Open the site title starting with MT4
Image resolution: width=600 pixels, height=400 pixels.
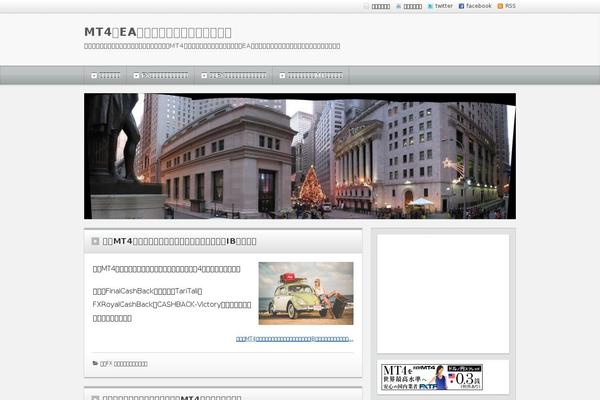click(x=158, y=32)
